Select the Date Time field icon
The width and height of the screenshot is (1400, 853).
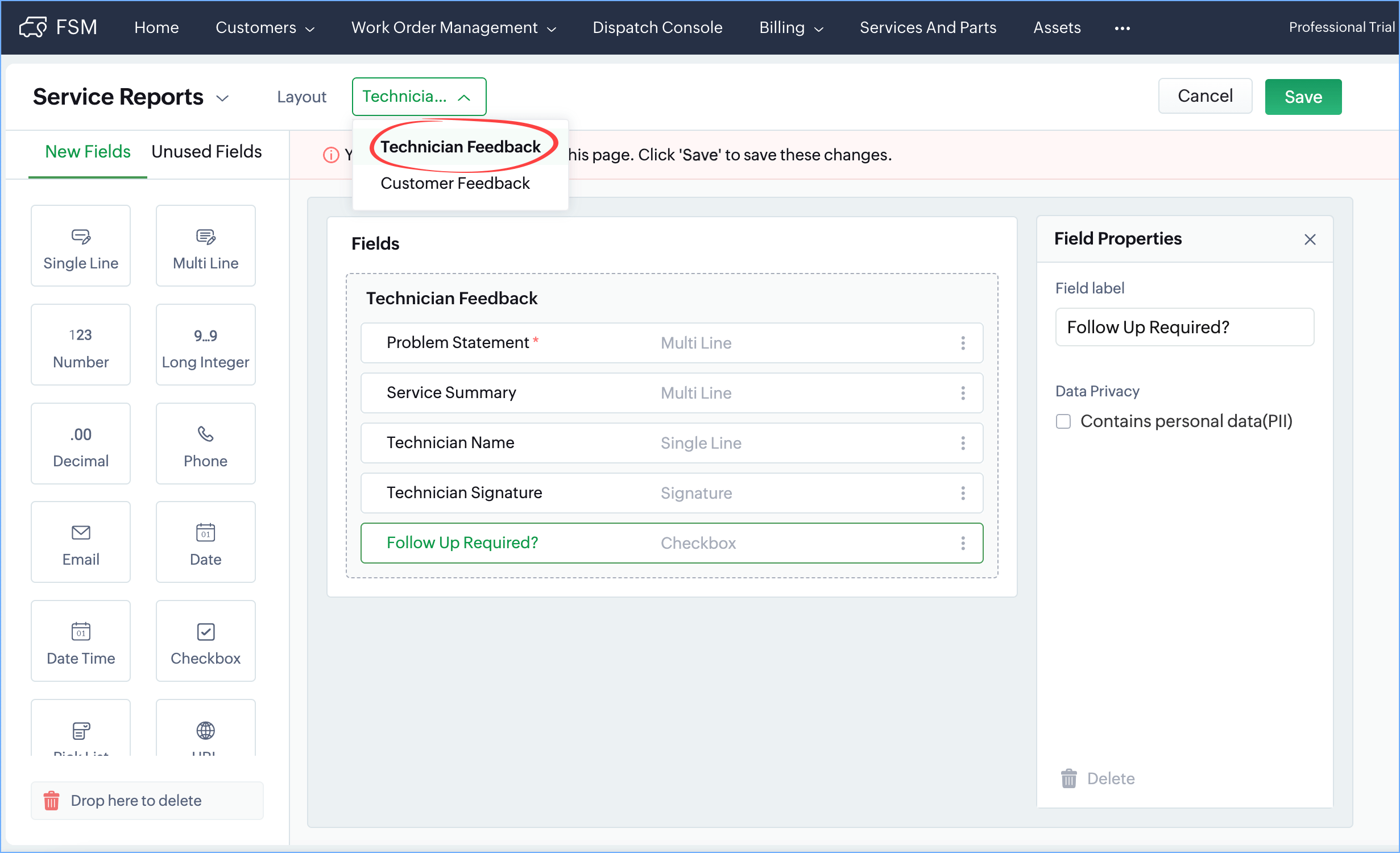coord(81,631)
